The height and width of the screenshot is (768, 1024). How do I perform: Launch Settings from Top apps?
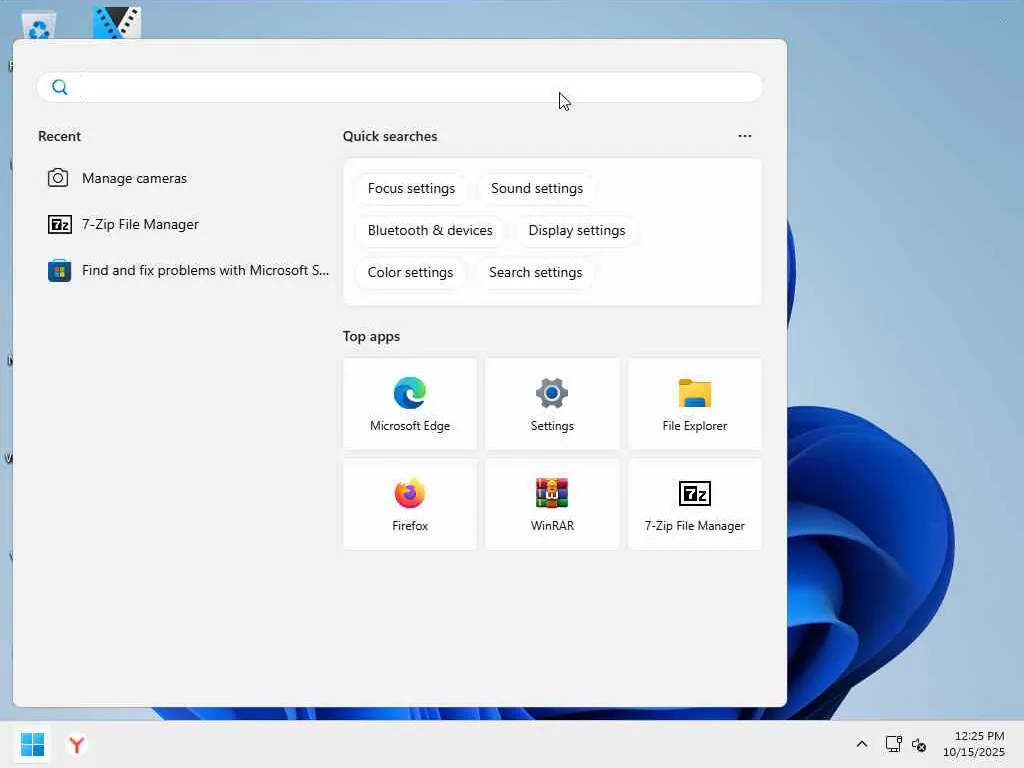pyautogui.click(x=552, y=404)
